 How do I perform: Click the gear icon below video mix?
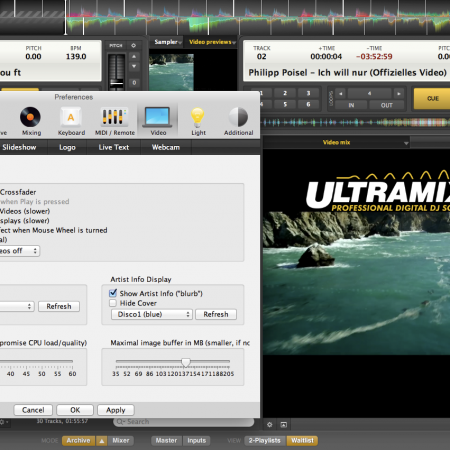tap(269, 424)
